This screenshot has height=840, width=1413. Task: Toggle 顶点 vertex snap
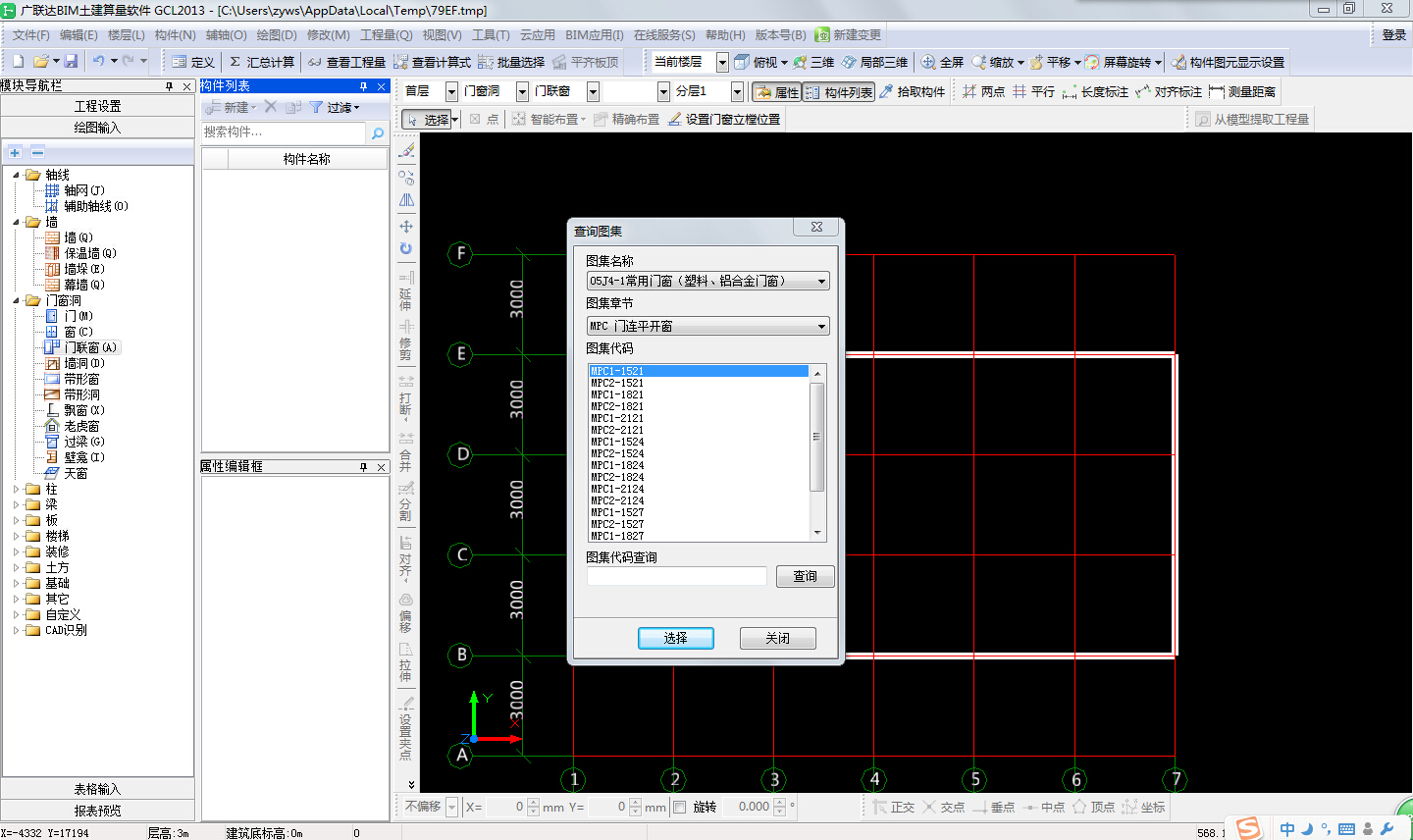pyautogui.click(x=1093, y=807)
